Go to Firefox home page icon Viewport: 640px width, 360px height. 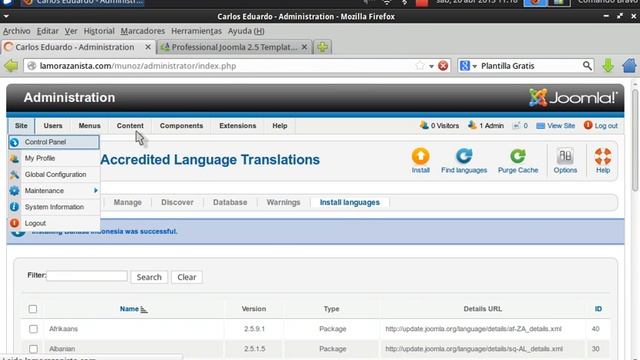629,66
